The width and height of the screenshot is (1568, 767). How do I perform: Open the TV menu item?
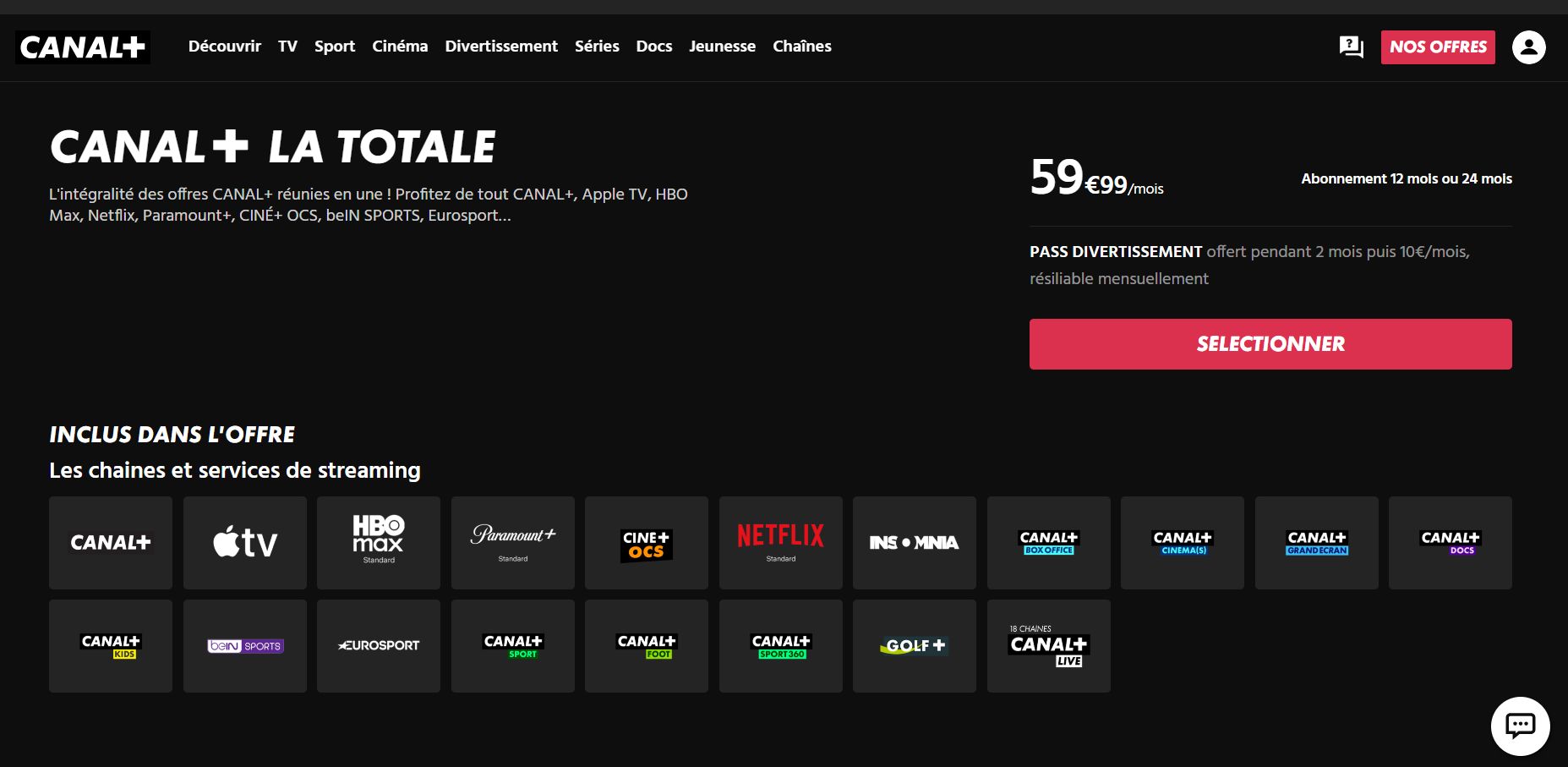tap(287, 47)
